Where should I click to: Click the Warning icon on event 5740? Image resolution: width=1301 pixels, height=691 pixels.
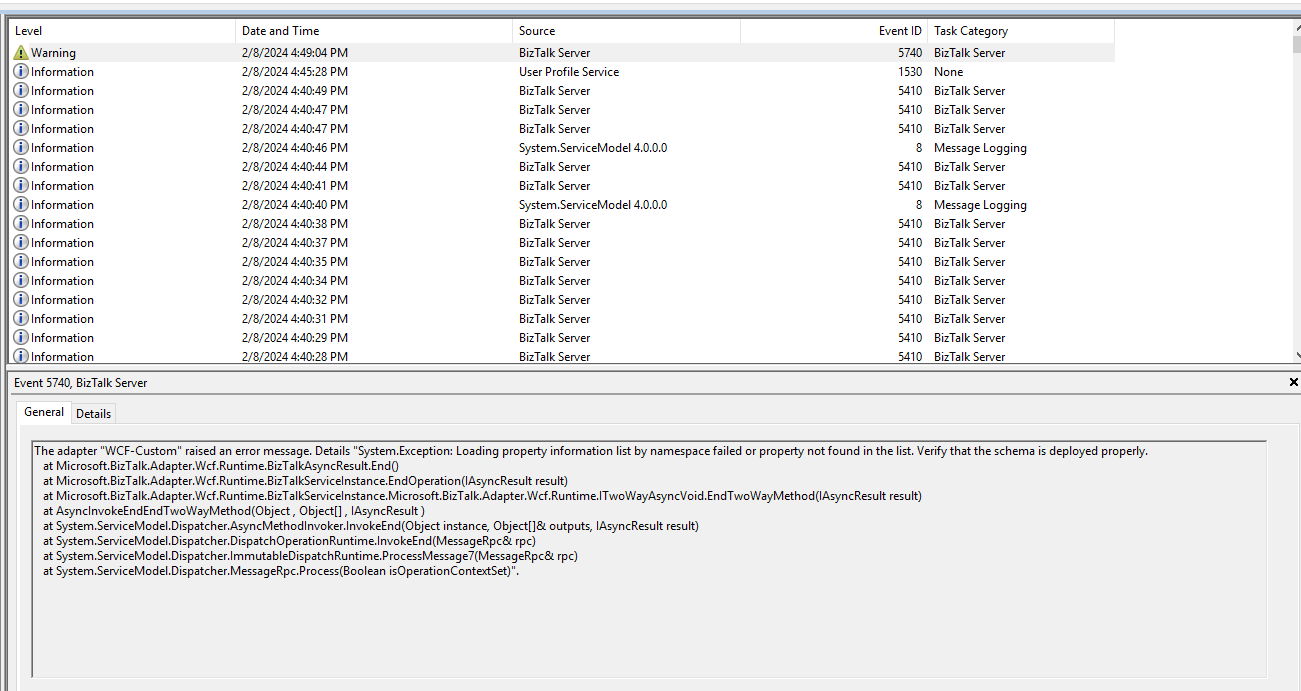[21, 53]
